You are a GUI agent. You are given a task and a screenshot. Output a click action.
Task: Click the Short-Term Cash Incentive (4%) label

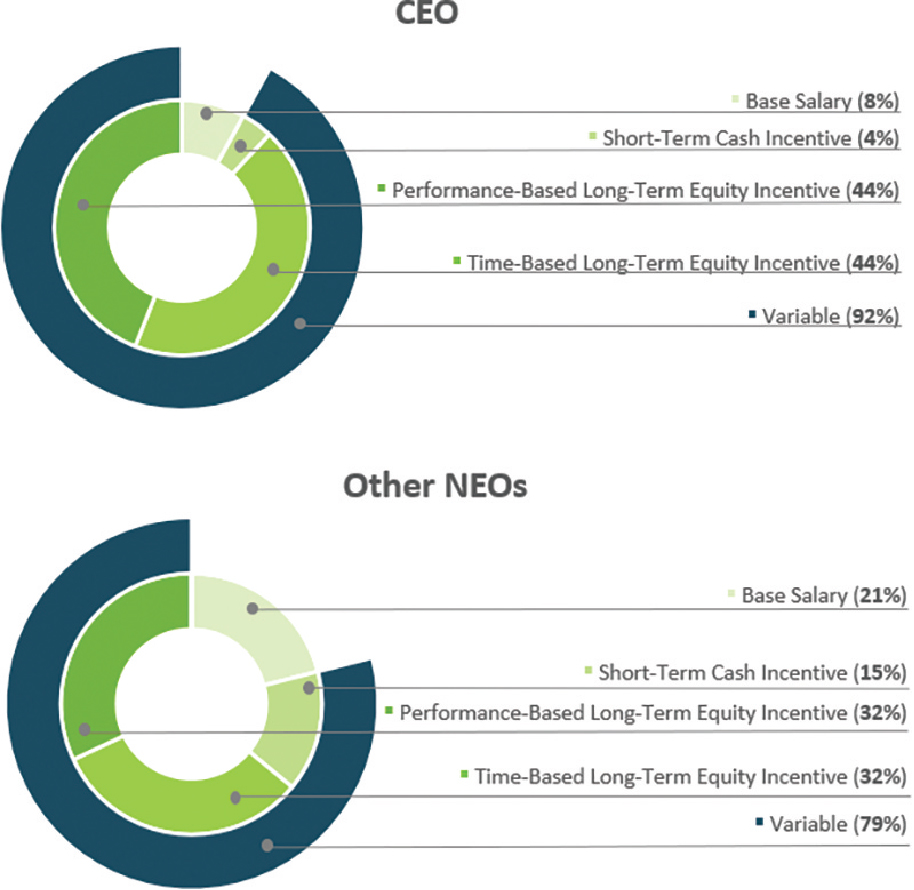(751, 138)
